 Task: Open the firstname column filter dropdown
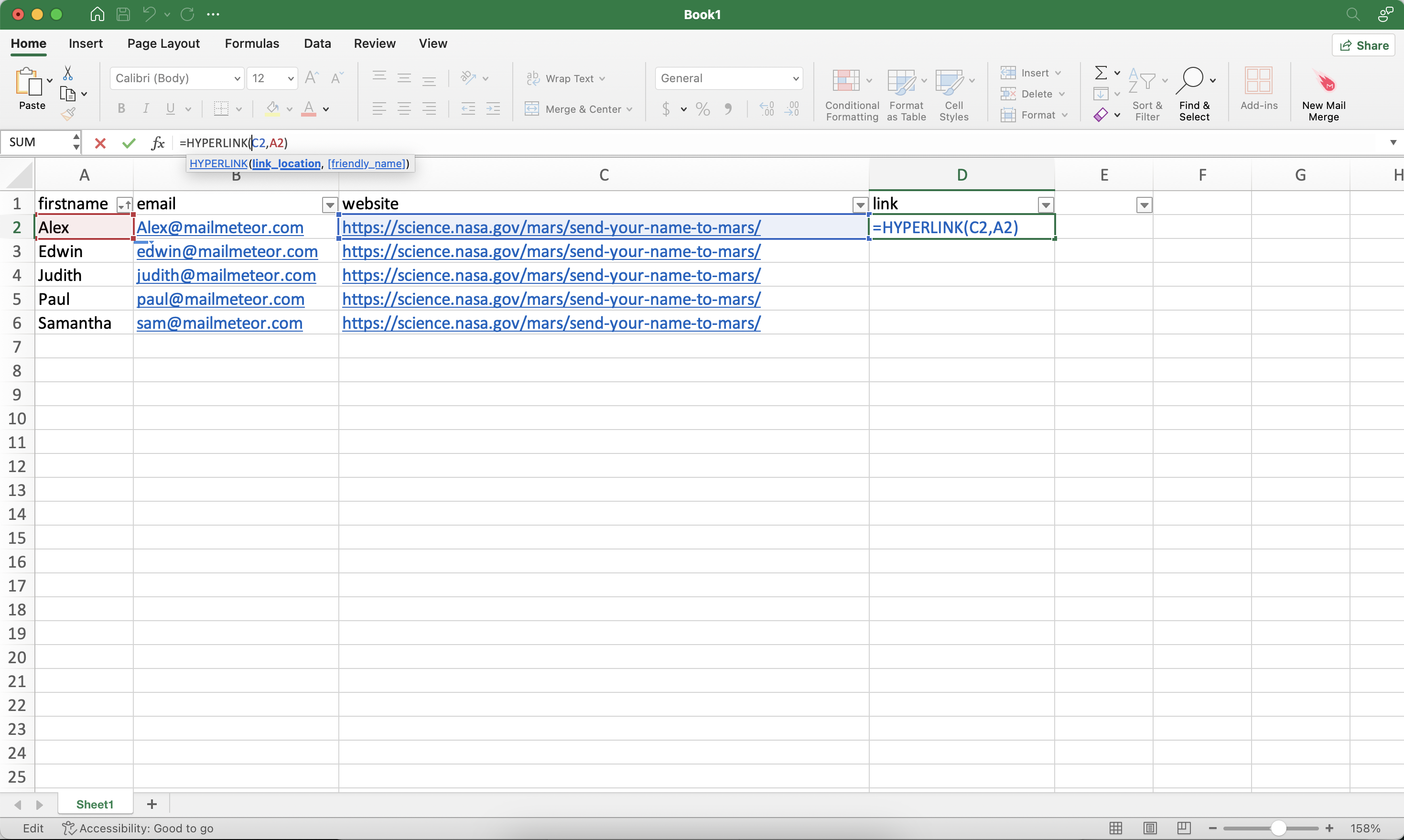click(124, 205)
